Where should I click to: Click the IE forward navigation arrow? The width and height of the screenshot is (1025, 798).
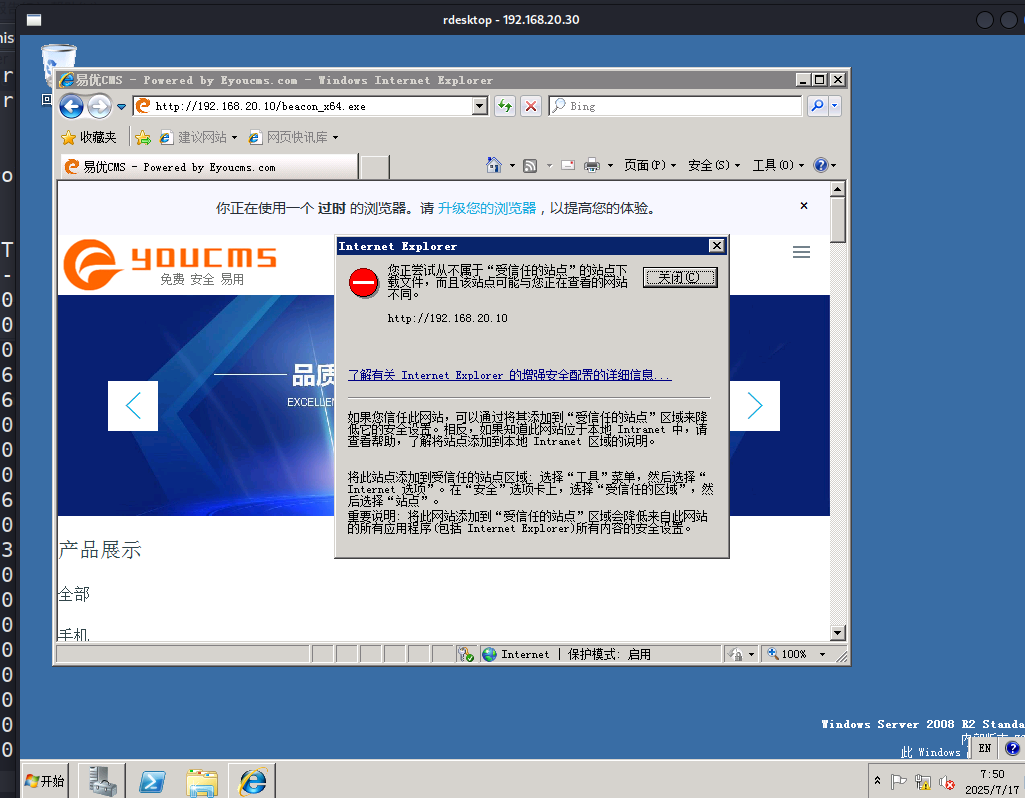pos(99,106)
